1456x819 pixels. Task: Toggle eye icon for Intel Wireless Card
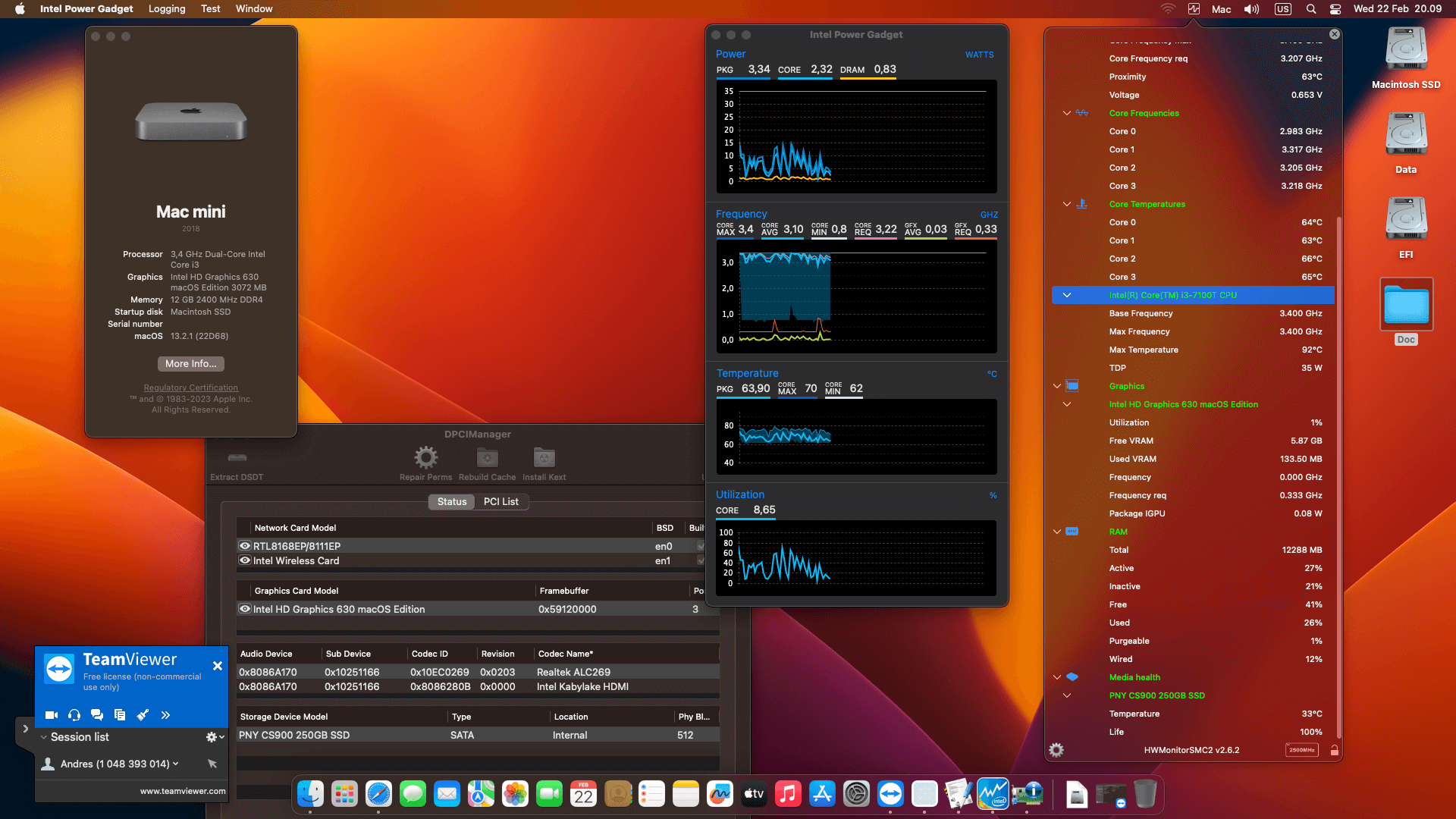[x=245, y=560]
